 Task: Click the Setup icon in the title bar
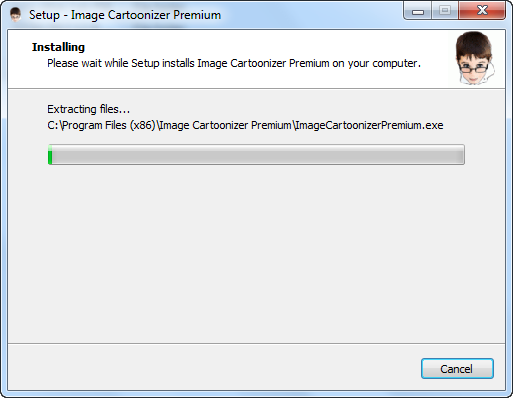click(x=15, y=15)
